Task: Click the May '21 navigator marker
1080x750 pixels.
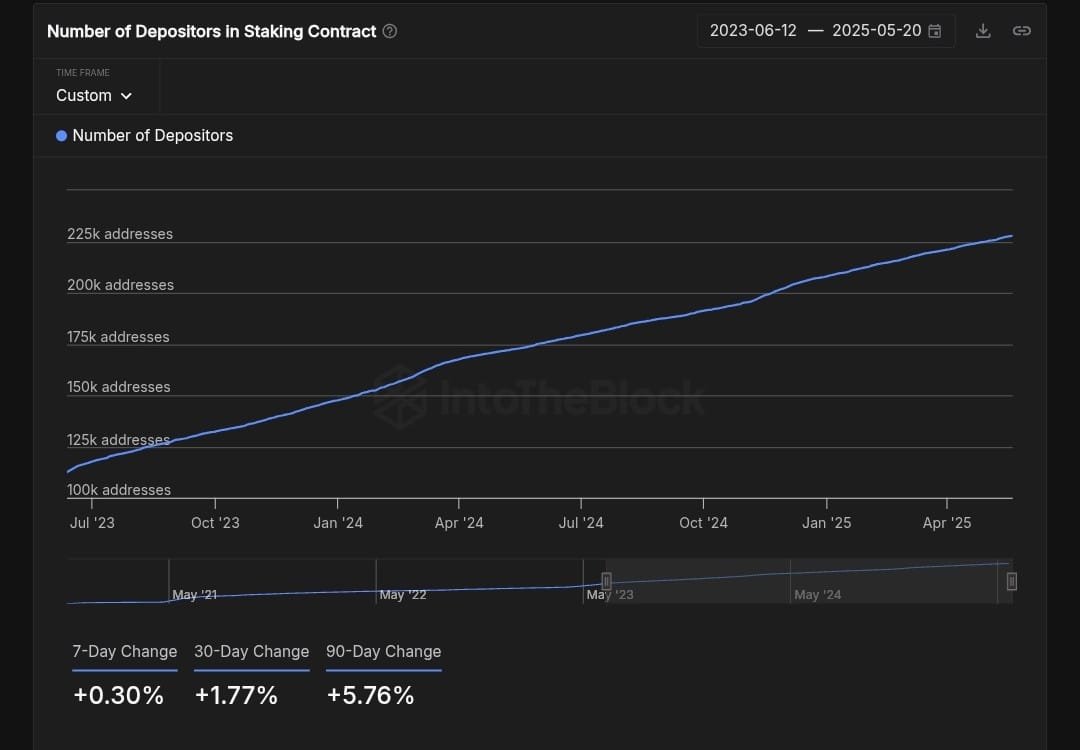Action: 194,594
